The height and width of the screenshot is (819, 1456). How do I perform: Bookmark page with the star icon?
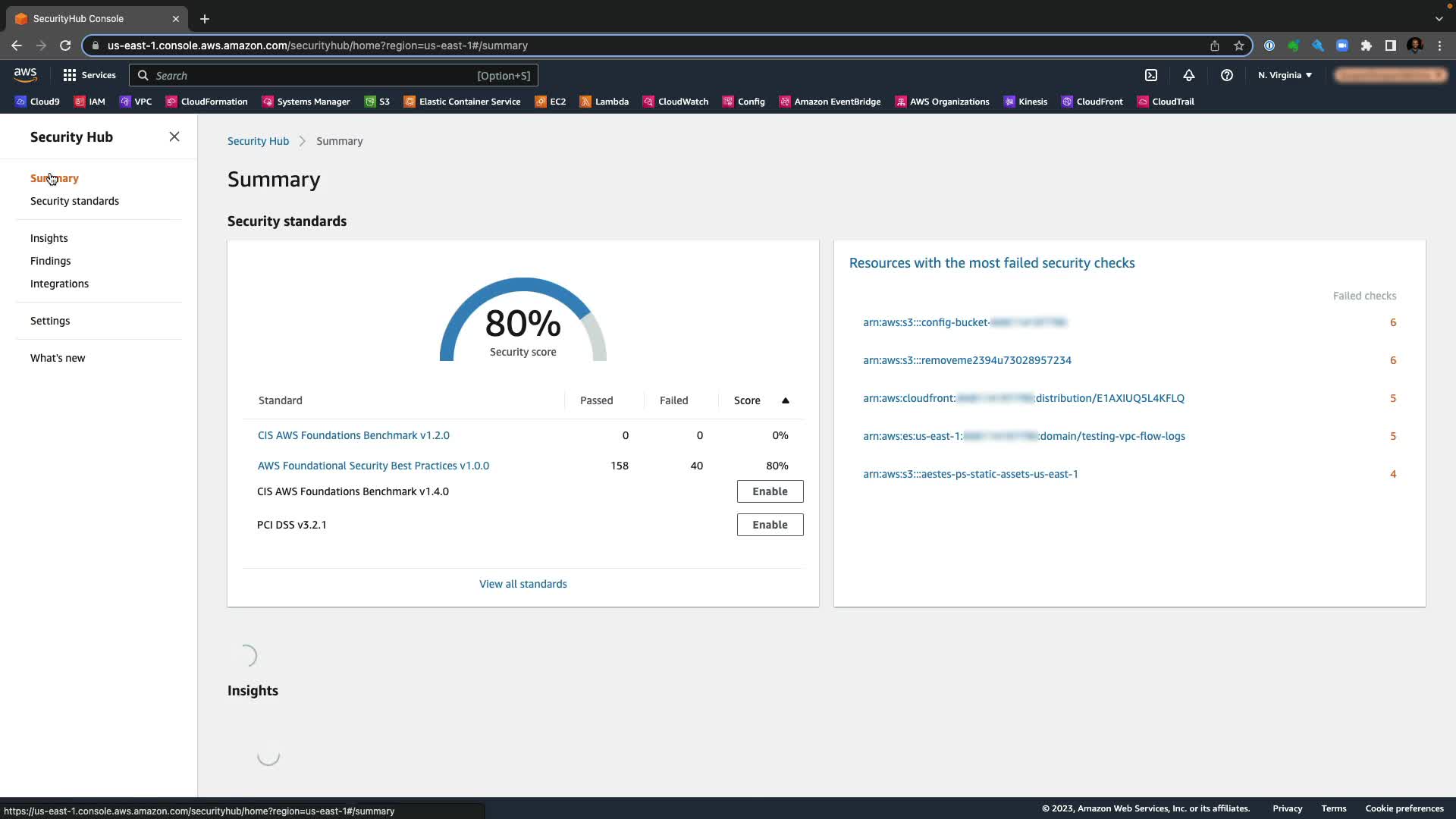pyautogui.click(x=1239, y=45)
